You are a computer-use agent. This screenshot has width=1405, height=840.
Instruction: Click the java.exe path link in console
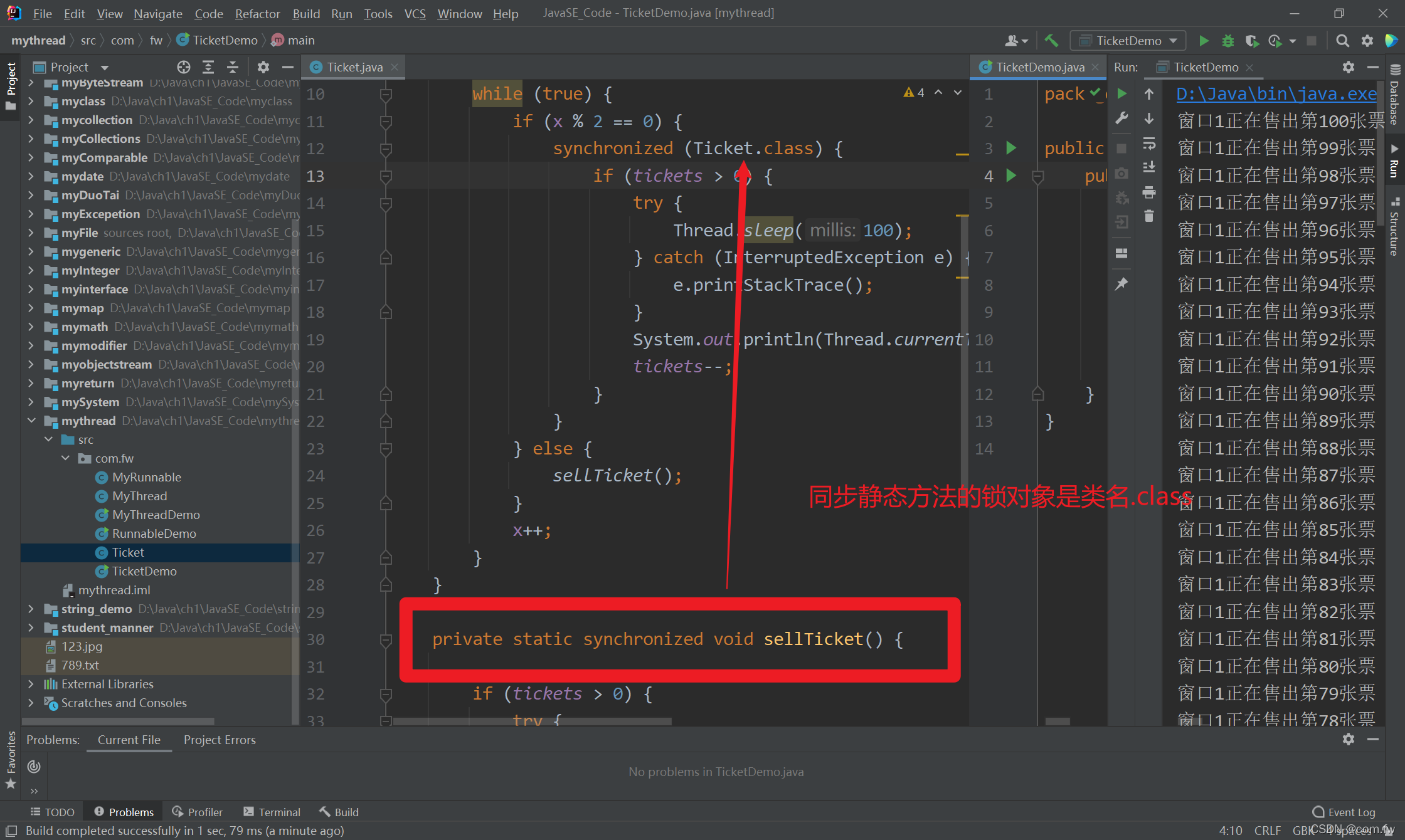tap(1276, 94)
